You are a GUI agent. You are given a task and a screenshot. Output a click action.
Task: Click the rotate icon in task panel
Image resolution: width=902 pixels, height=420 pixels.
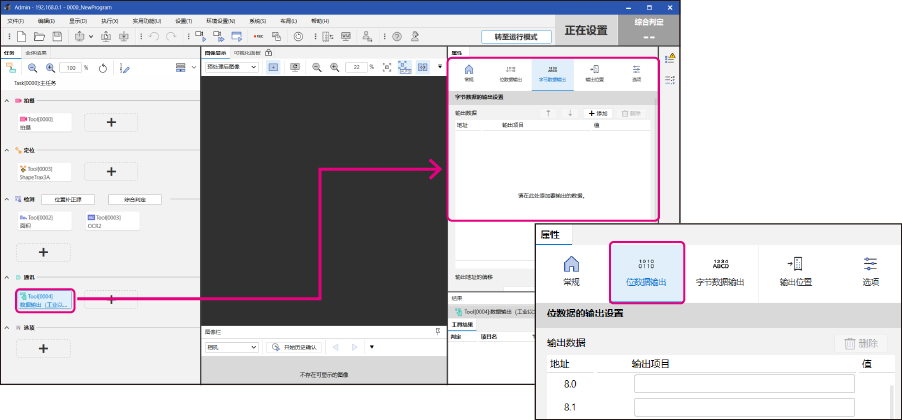point(102,68)
